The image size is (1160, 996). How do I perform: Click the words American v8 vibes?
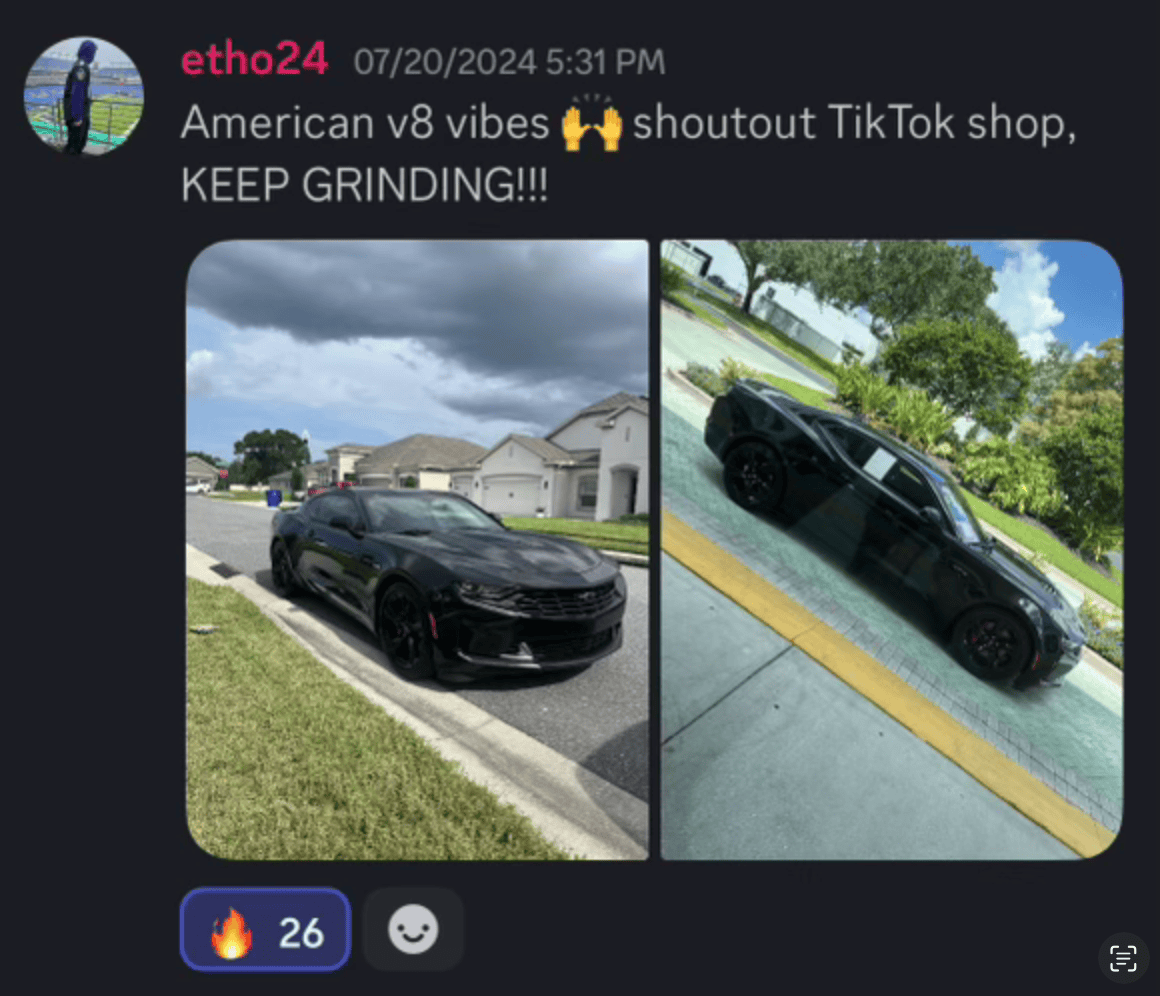coord(365,122)
